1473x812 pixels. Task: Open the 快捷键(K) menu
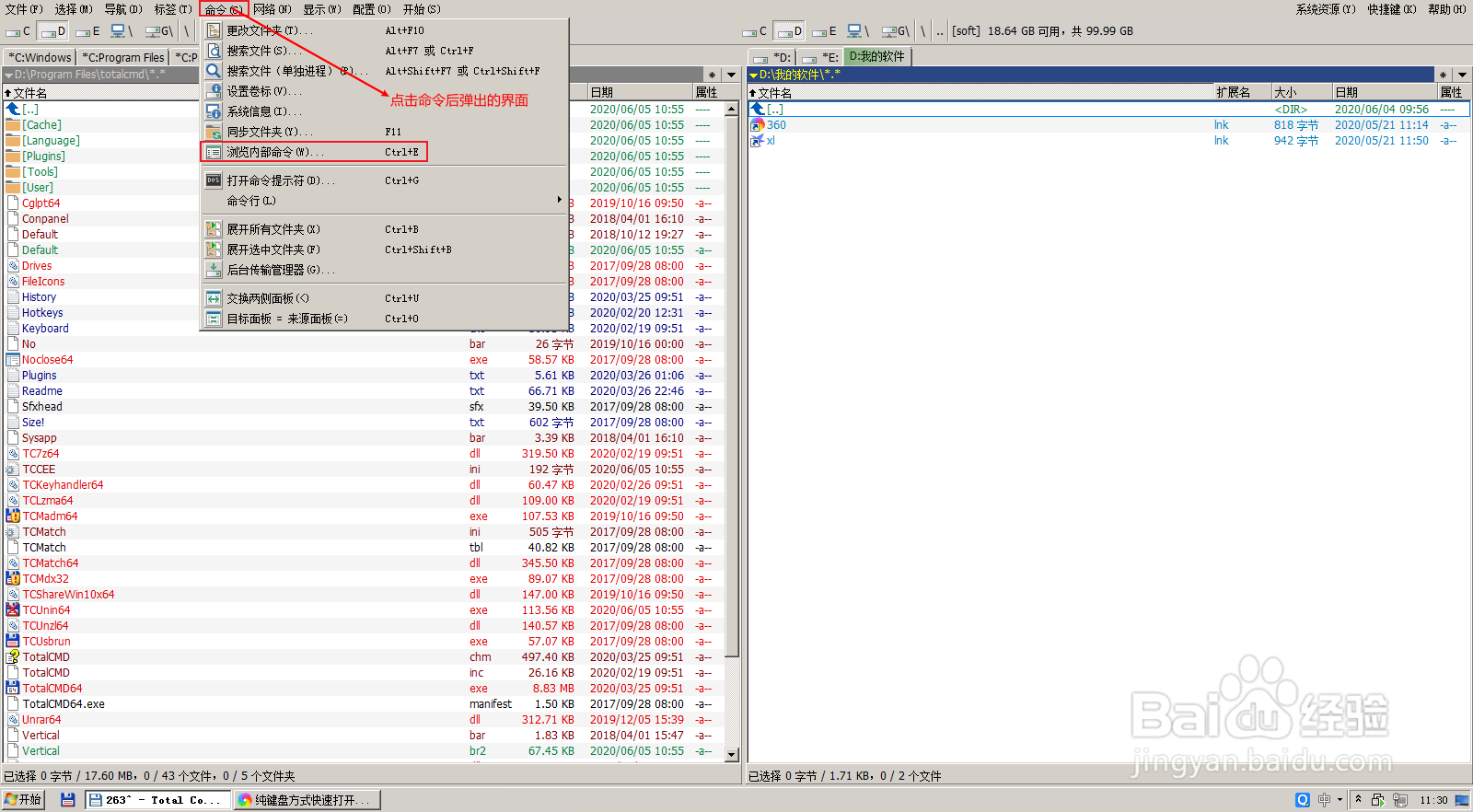click(x=1392, y=9)
